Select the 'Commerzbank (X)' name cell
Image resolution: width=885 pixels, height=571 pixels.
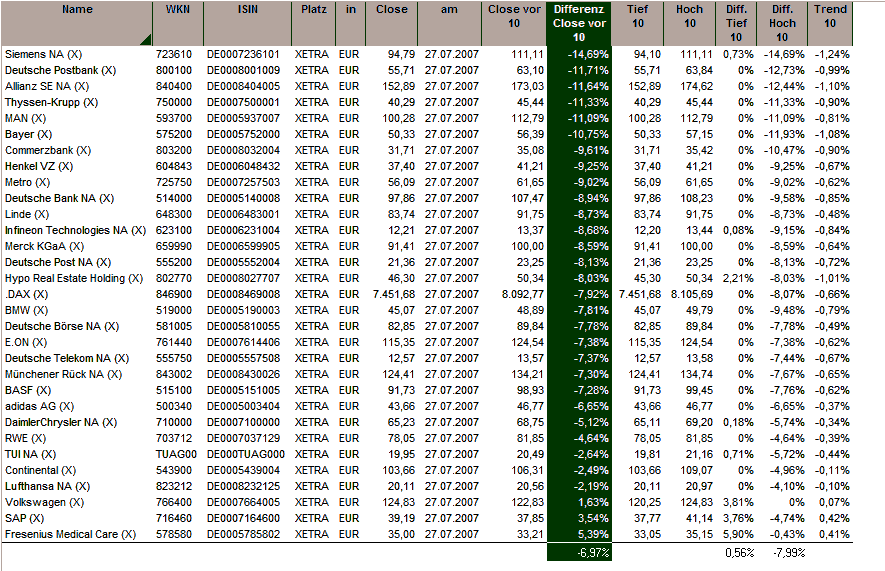click(48, 150)
